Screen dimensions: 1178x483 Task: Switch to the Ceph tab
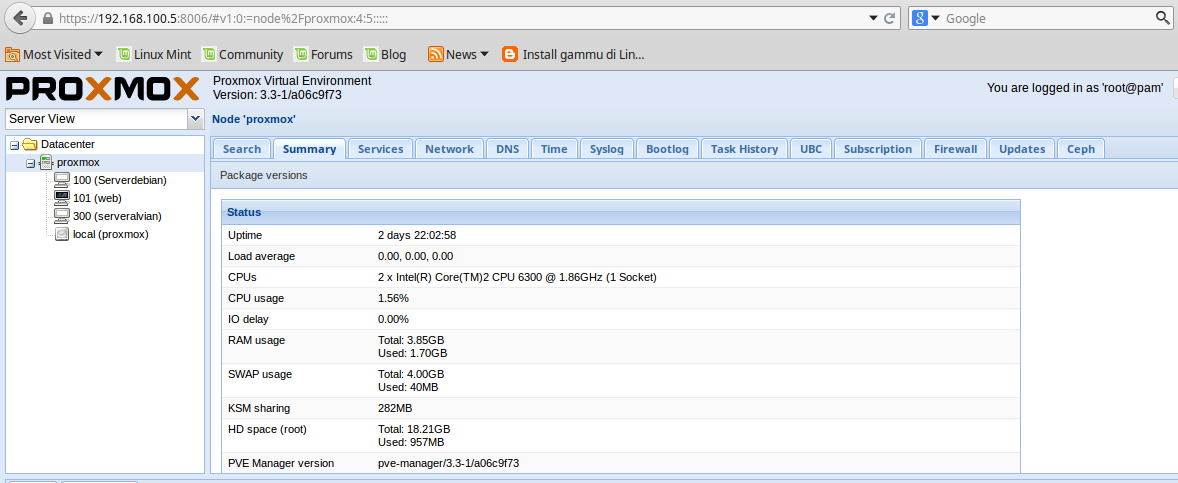[x=1081, y=149]
